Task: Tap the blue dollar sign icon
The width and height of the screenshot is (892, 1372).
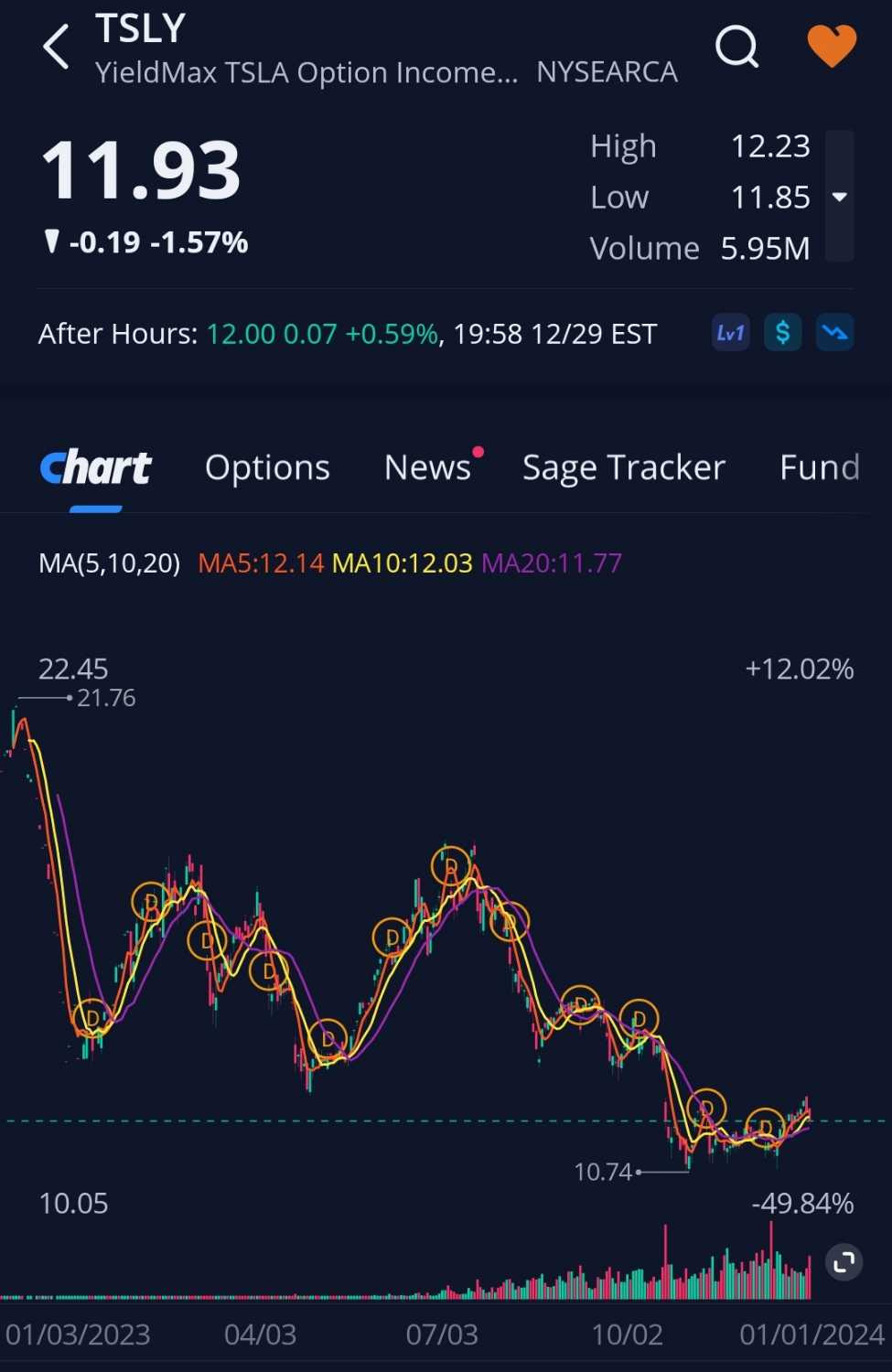Action: [783, 333]
